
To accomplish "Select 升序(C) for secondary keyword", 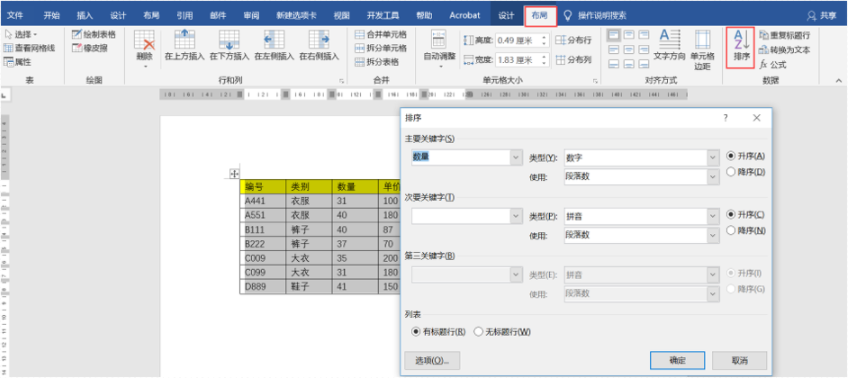I will pyautogui.click(x=746, y=214).
